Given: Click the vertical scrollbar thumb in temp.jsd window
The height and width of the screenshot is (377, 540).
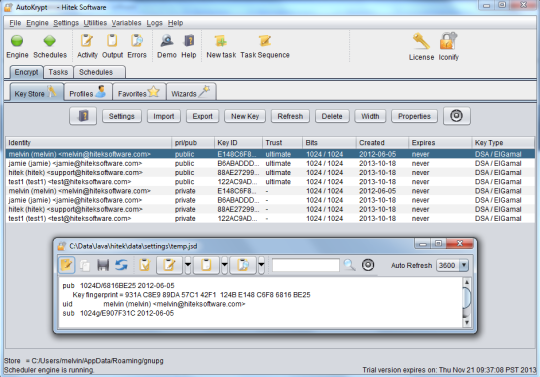Looking at the screenshot, I should [467, 298].
